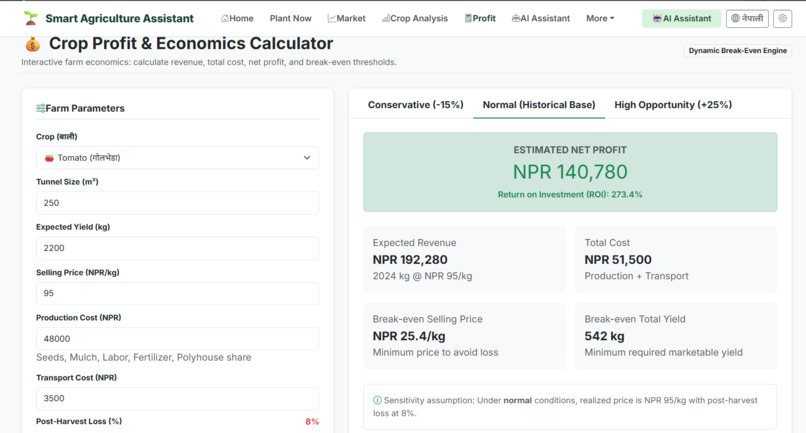
Task: Switch language with the नेपाली button
Action: click(747, 19)
